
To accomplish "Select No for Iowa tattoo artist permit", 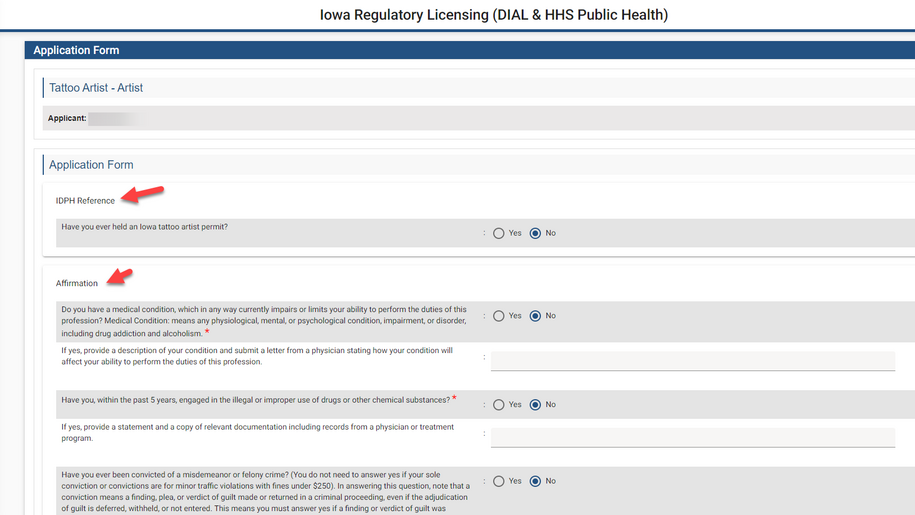I will click(x=535, y=233).
